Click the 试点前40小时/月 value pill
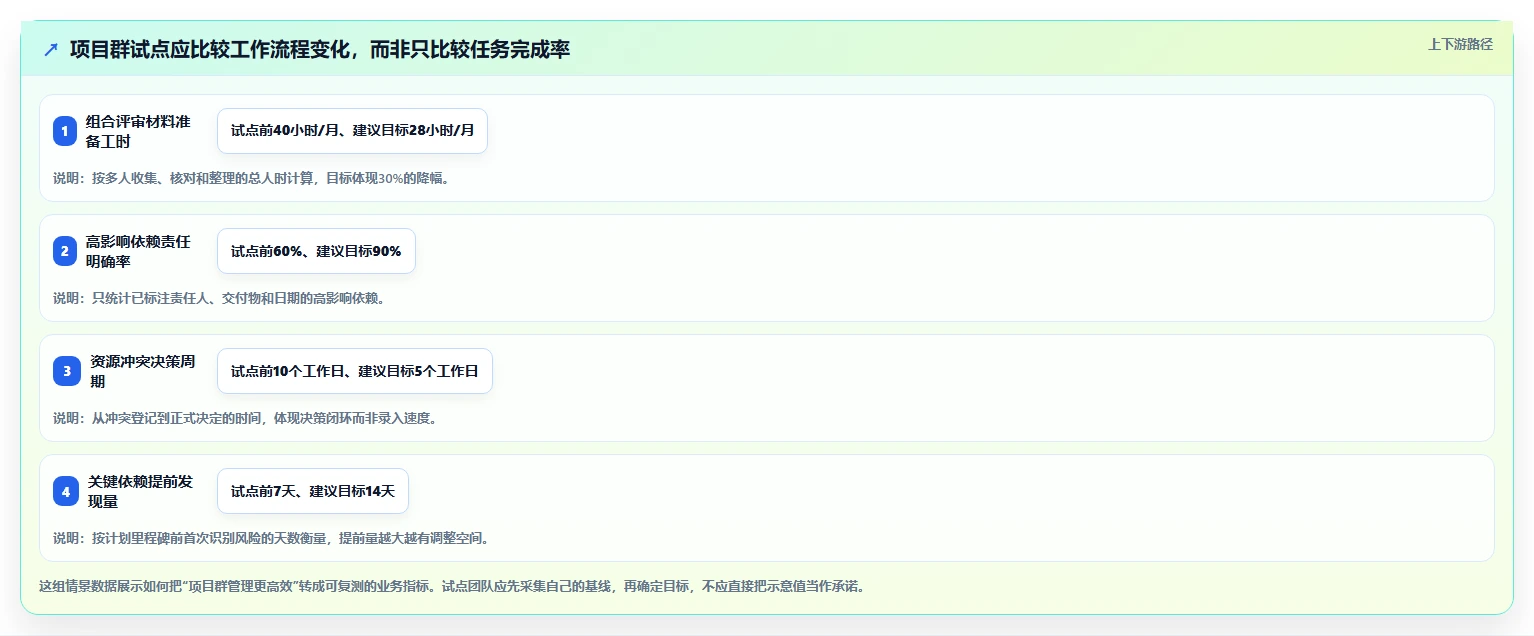This screenshot has height=636, width=1534. click(352, 131)
